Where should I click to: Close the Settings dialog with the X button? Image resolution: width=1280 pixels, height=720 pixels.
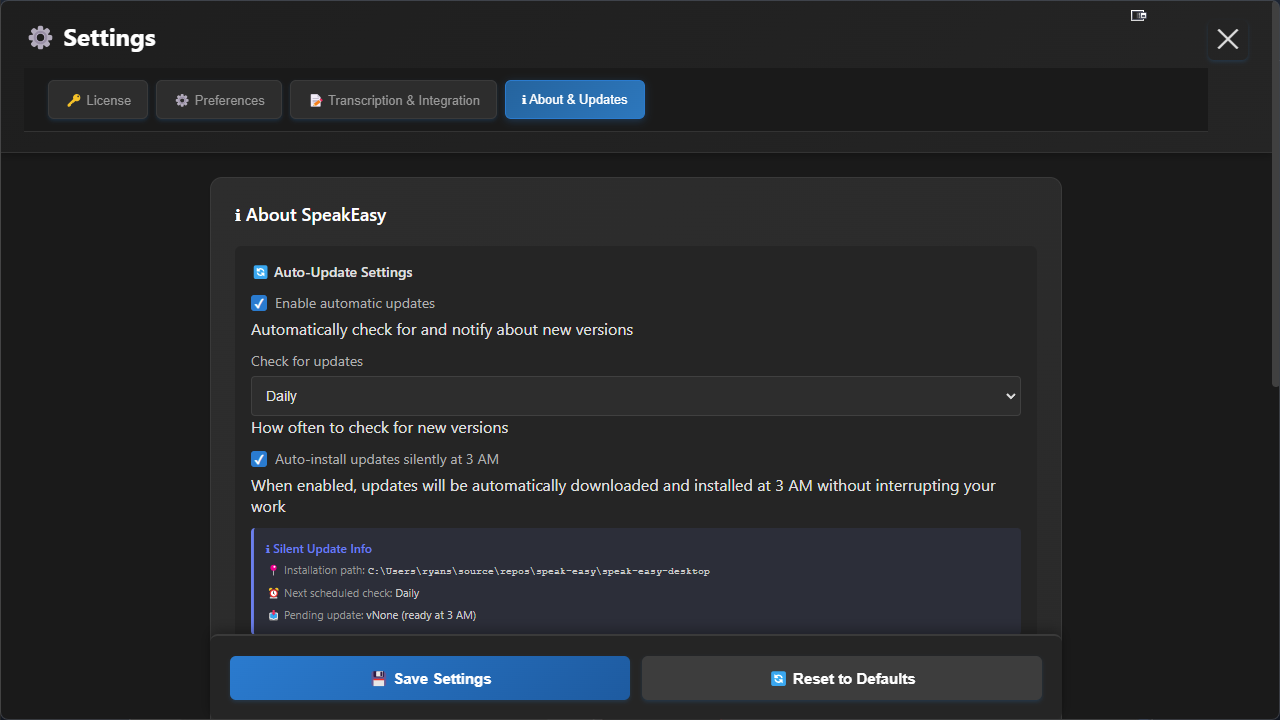coord(1227,39)
